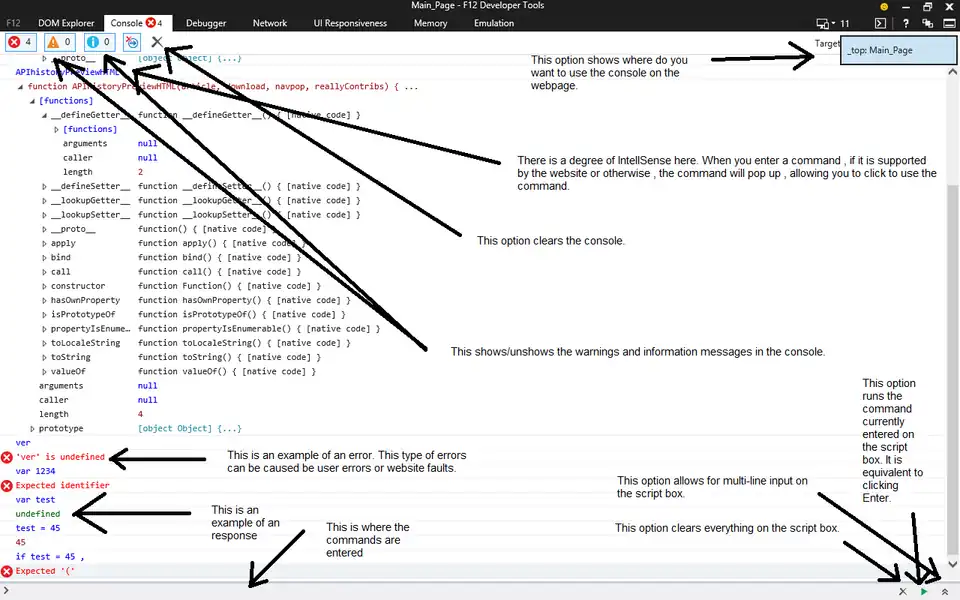This screenshot has height=600, width=960.
Task: Clear the console using the X toolbar icon
Action: click(x=156, y=41)
